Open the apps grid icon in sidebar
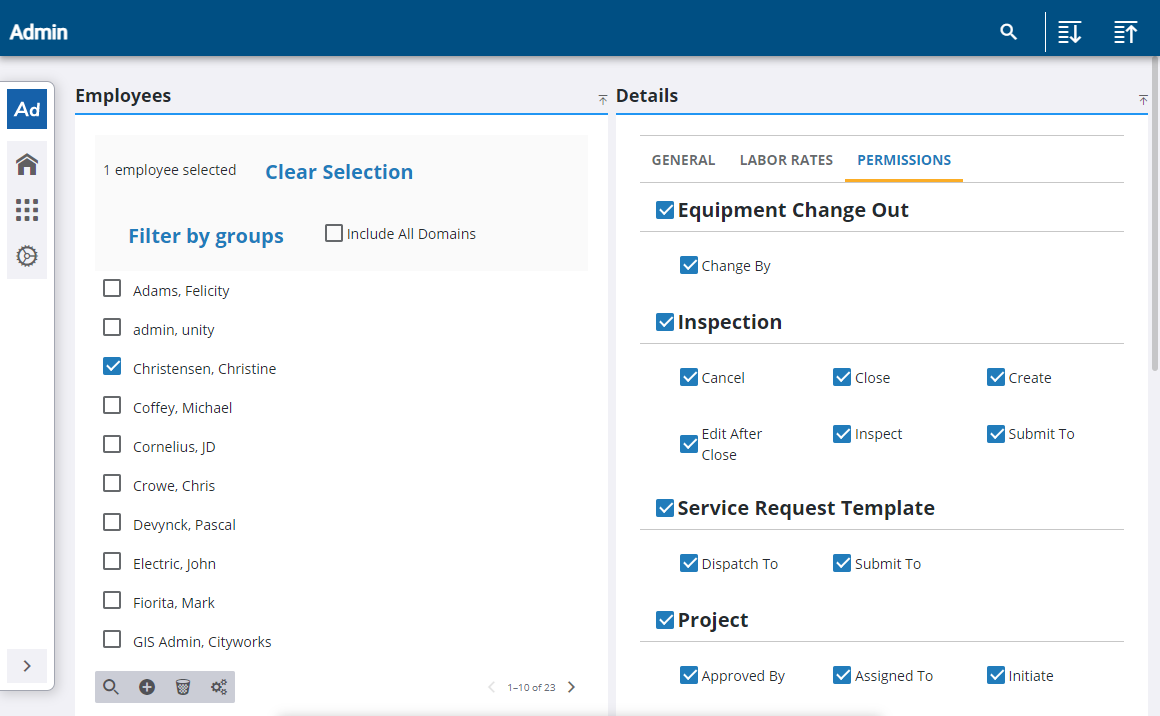Screen dimensions: 1160x716 (x=27, y=210)
